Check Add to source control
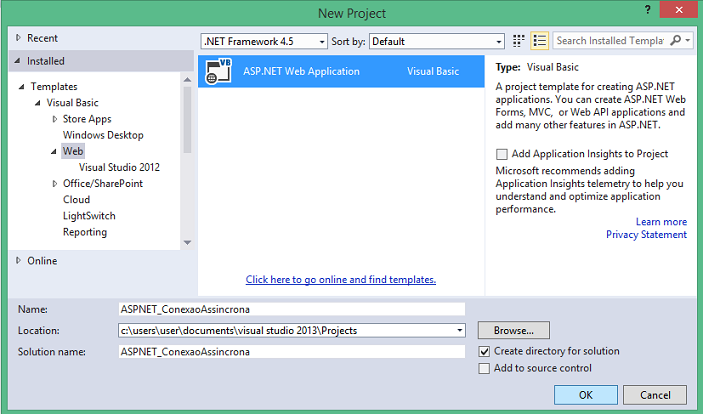Image resolution: width=703 pixels, height=414 pixels. [484, 368]
